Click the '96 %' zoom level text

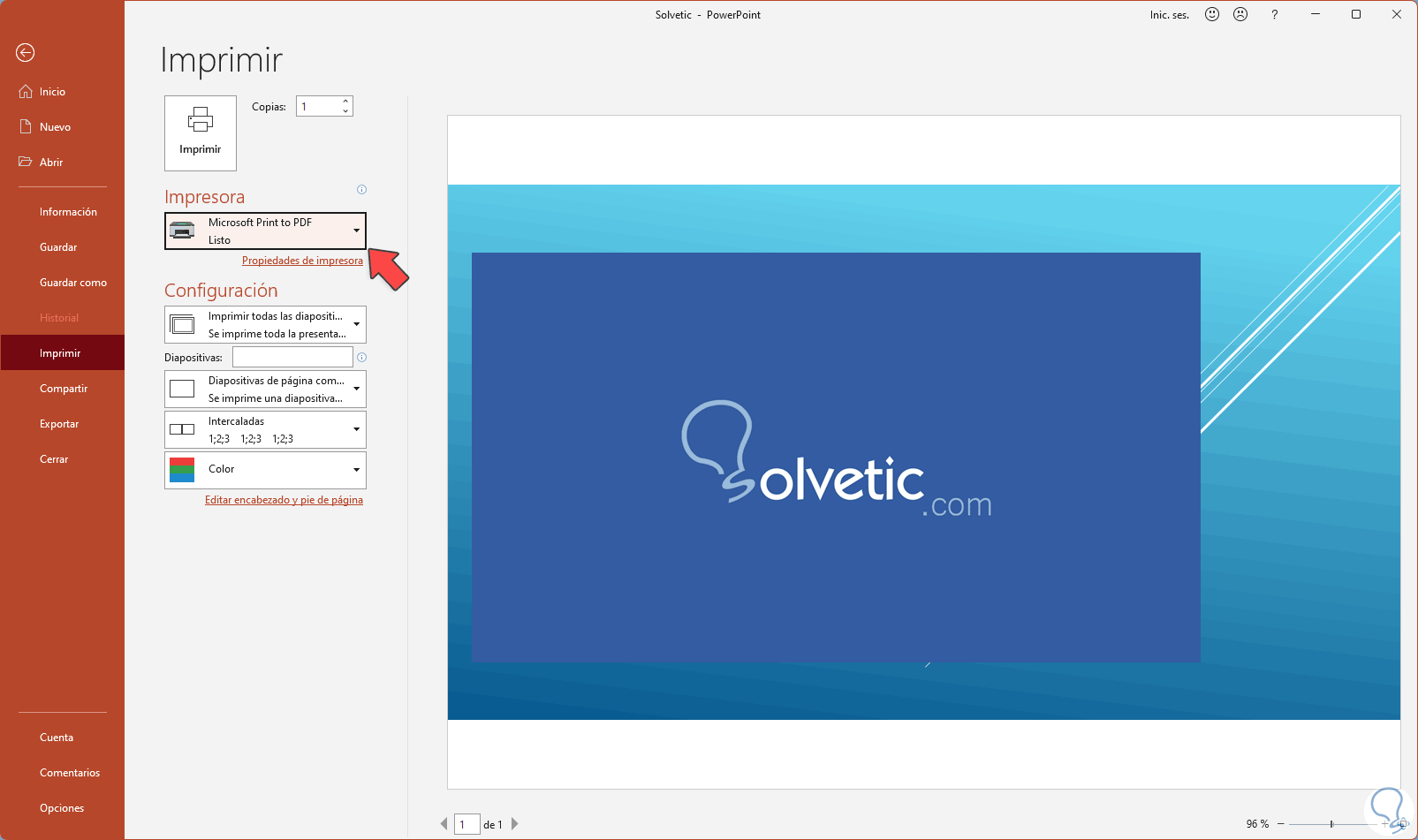[x=1257, y=824]
